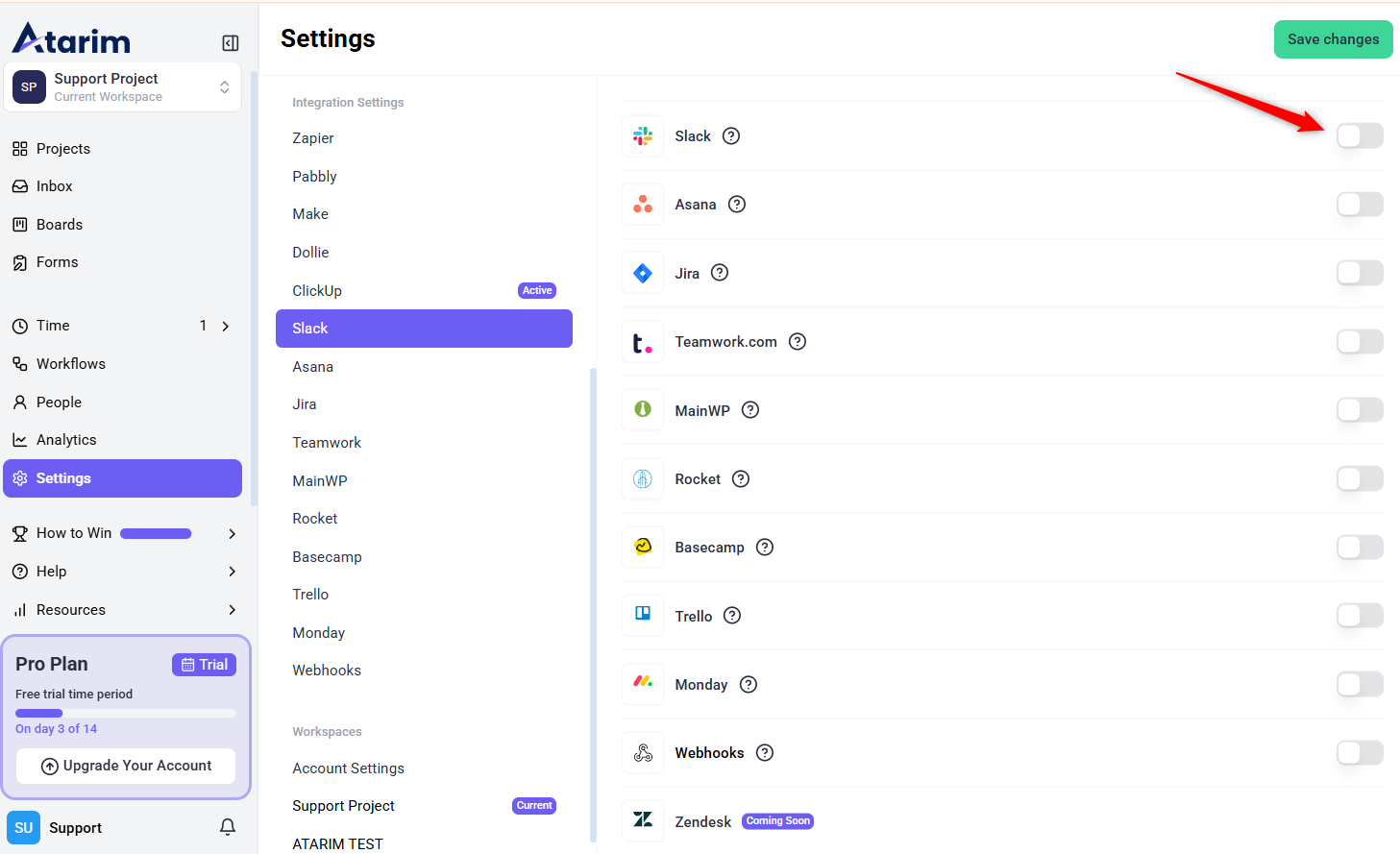Click the Asana logo icon
This screenshot has height=854, width=1400.
pos(643,205)
